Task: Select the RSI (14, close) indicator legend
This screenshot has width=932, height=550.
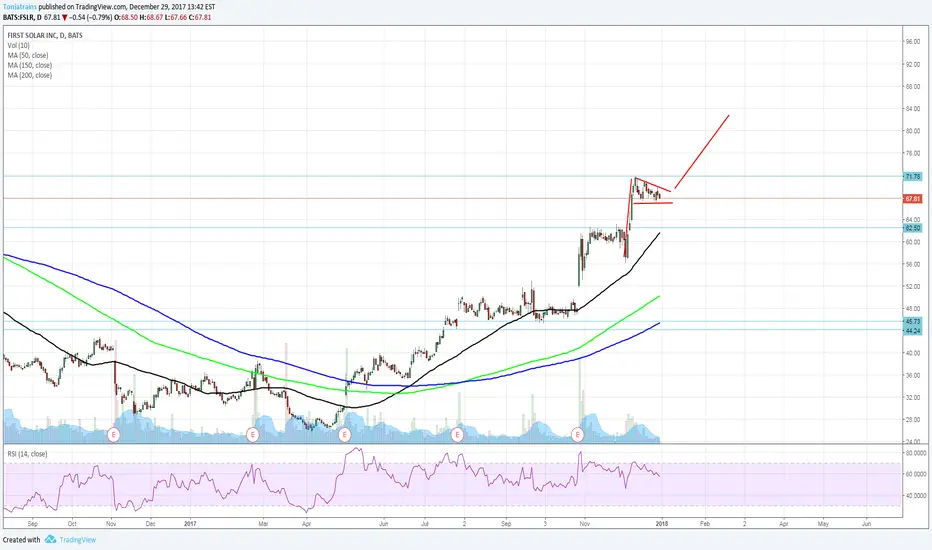Action: click(x=27, y=454)
